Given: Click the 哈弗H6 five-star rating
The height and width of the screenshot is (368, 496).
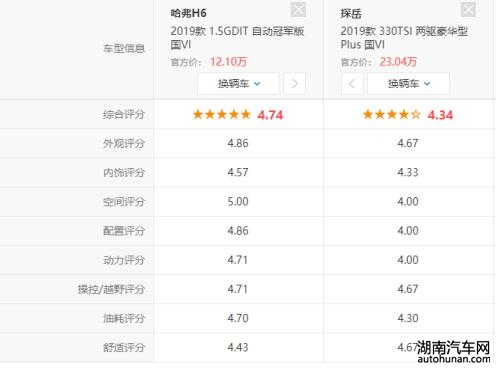Looking at the screenshot, I should click(222, 115).
